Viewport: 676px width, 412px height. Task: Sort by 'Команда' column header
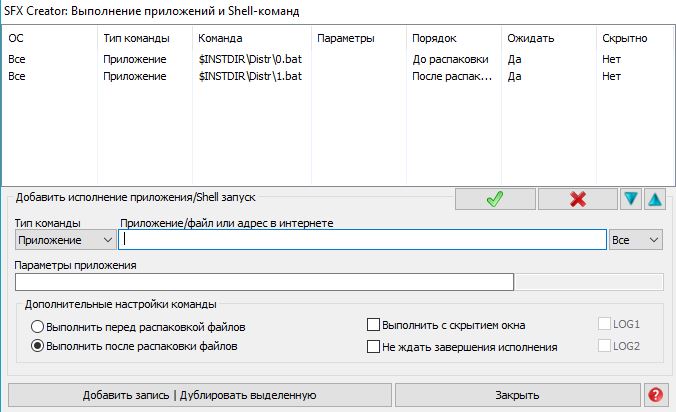pyautogui.click(x=221, y=38)
